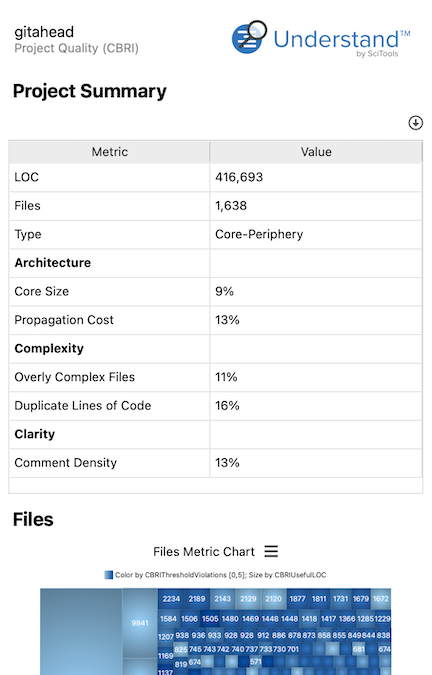Screen dimensions: 432x675
Task: Click the gitahead project title
Action: (x=44, y=32)
